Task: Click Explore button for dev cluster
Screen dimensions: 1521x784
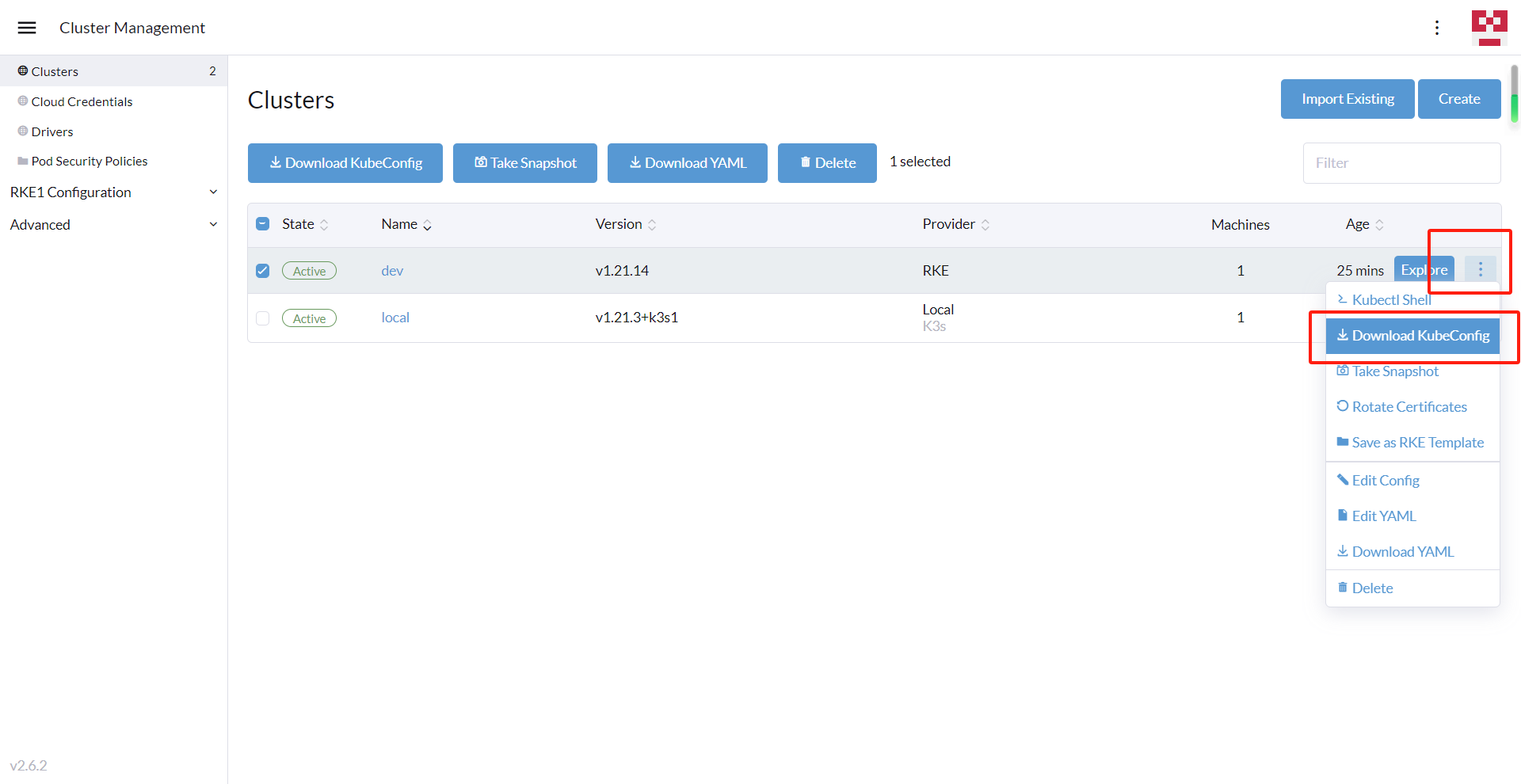Action: (x=1424, y=270)
